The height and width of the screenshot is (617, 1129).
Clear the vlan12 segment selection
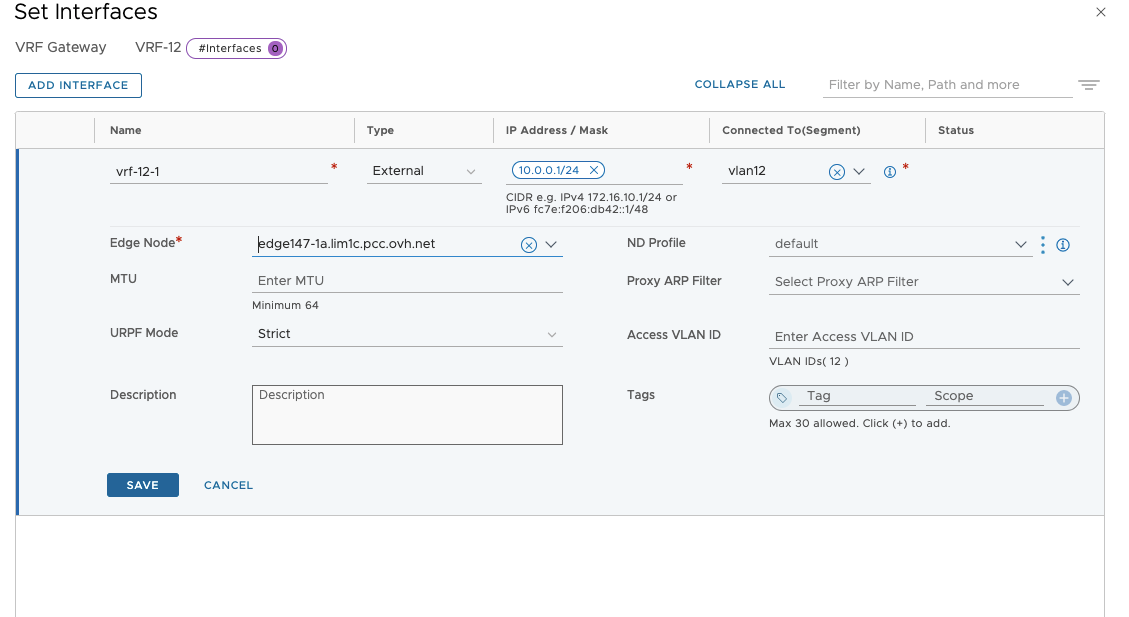tap(836, 172)
